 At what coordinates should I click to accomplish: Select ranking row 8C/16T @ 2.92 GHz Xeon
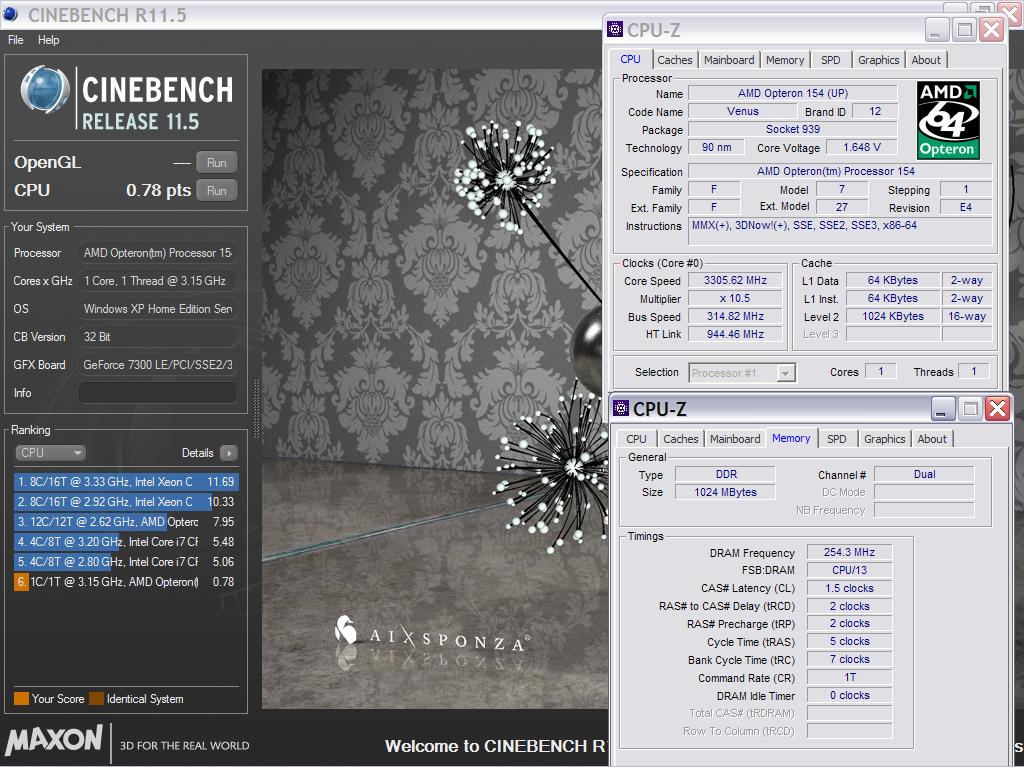(126, 502)
